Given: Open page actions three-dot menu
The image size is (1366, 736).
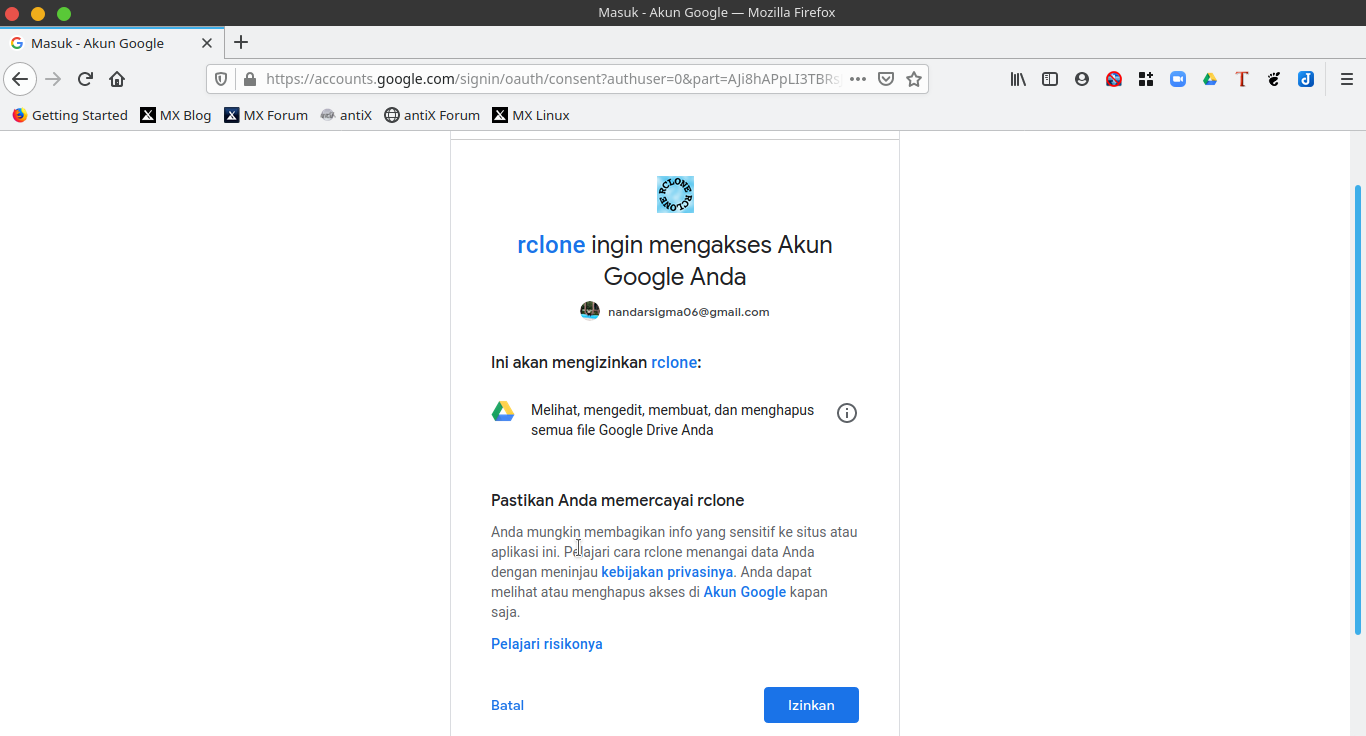Looking at the screenshot, I should (857, 79).
